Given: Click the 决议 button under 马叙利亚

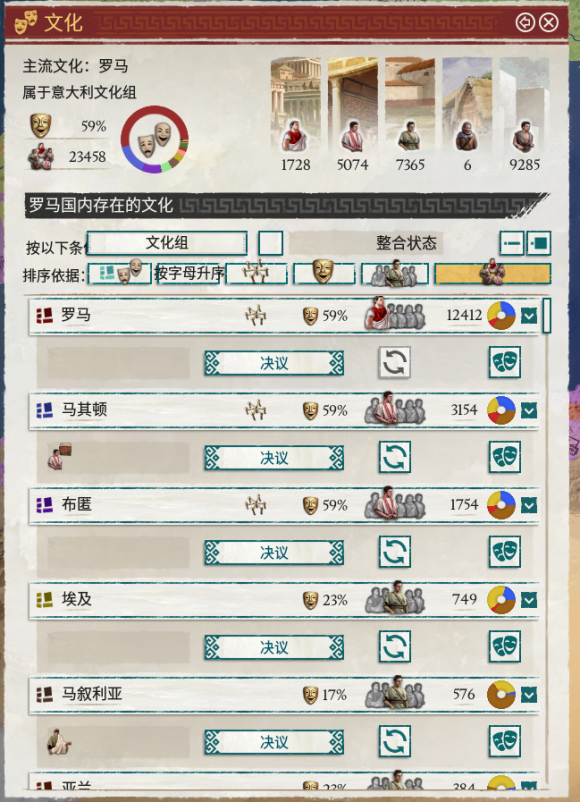Looking at the screenshot, I should point(274,742).
